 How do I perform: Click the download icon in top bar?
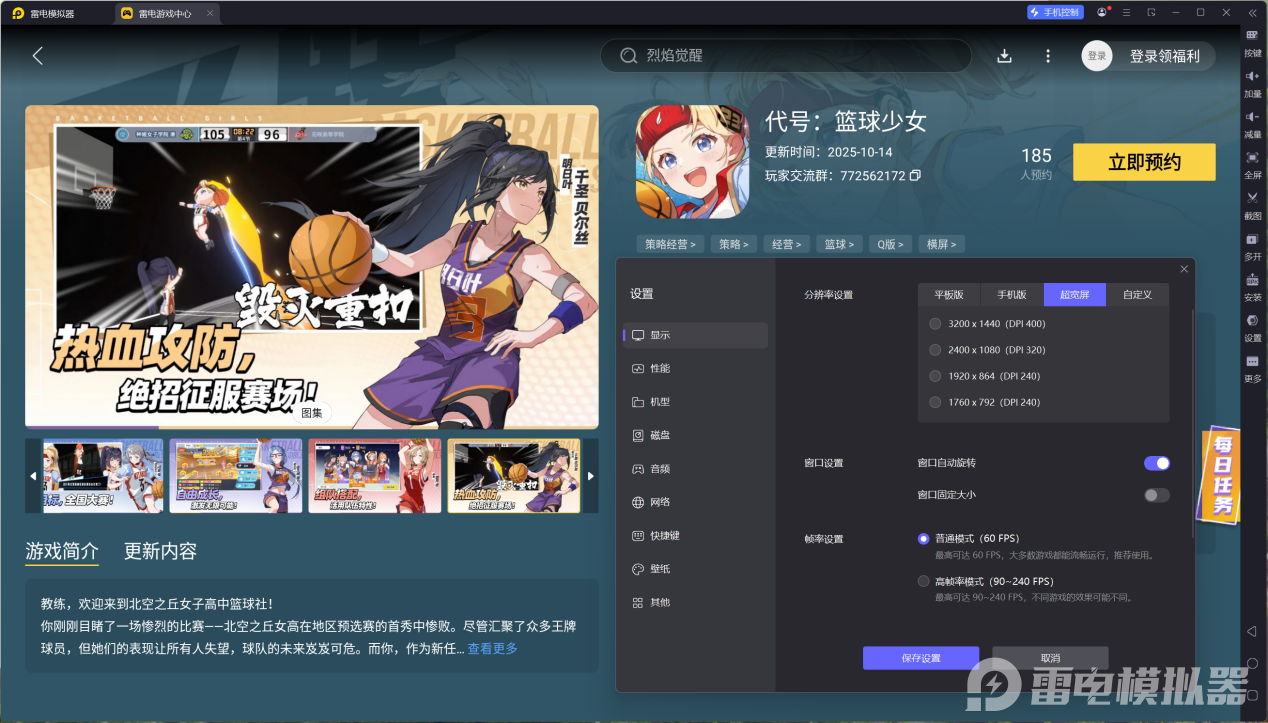coord(1004,56)
